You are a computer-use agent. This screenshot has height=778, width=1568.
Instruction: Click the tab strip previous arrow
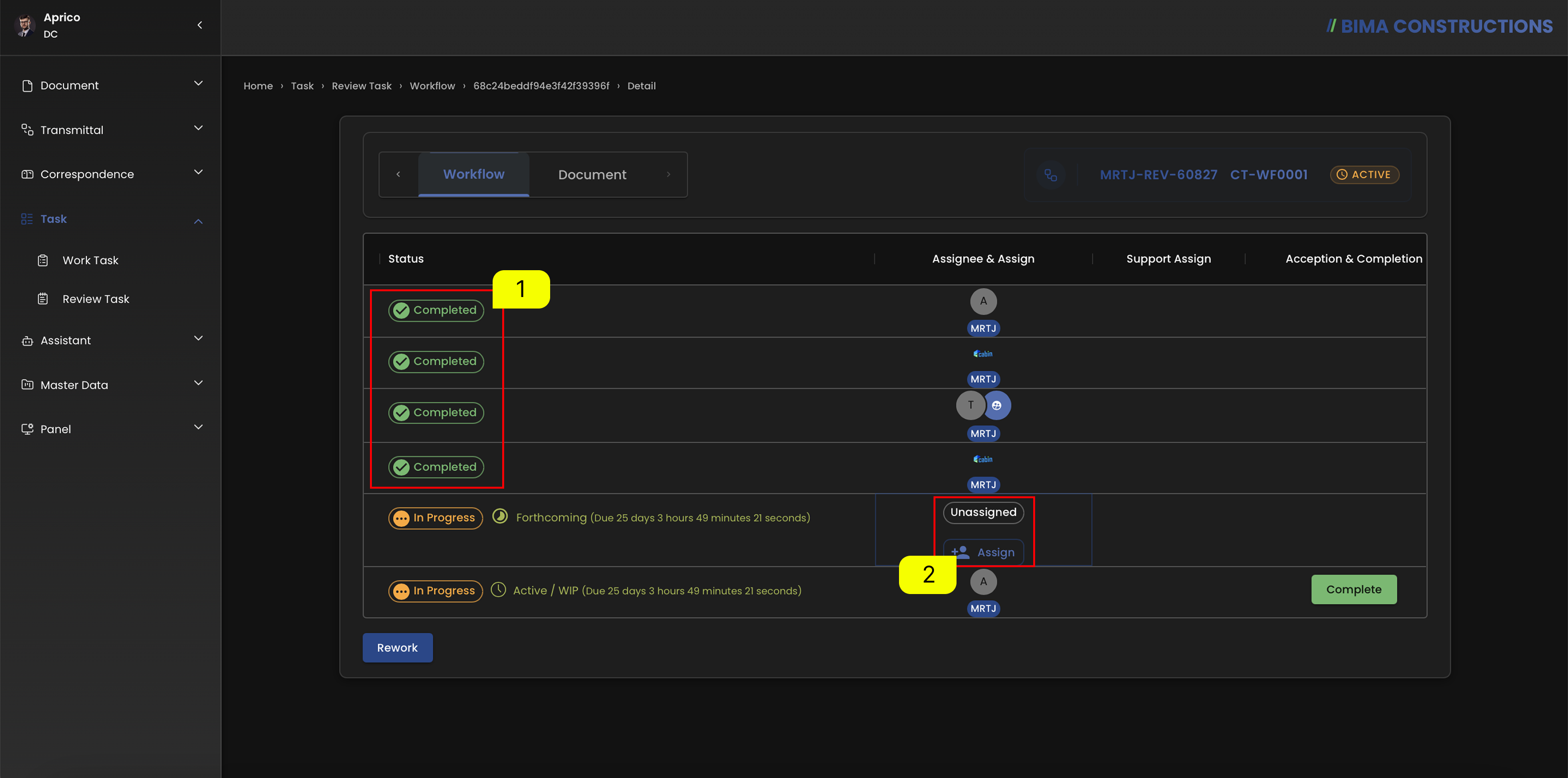point(399,174)
